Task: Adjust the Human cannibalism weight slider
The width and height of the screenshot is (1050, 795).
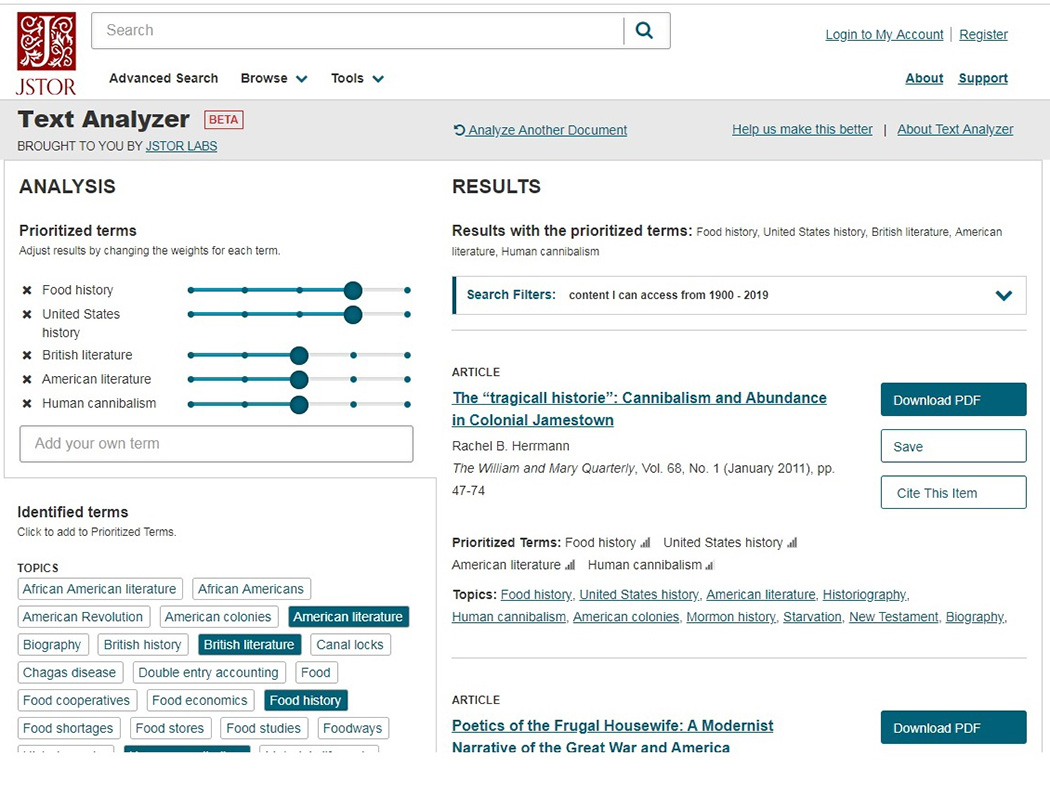Action: click(x=299, y=405)
